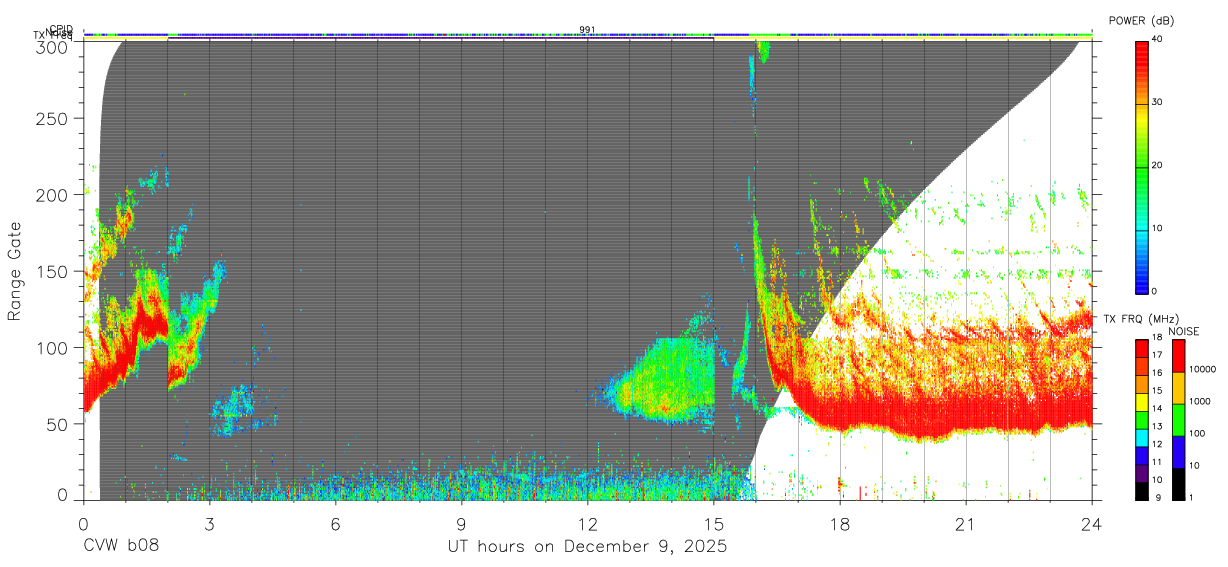Click the cyan 12–13 MHz TX FRQ segment
Image resolution: width=1228 pixels, height=567 pixels.
(x=1142, y=437)
